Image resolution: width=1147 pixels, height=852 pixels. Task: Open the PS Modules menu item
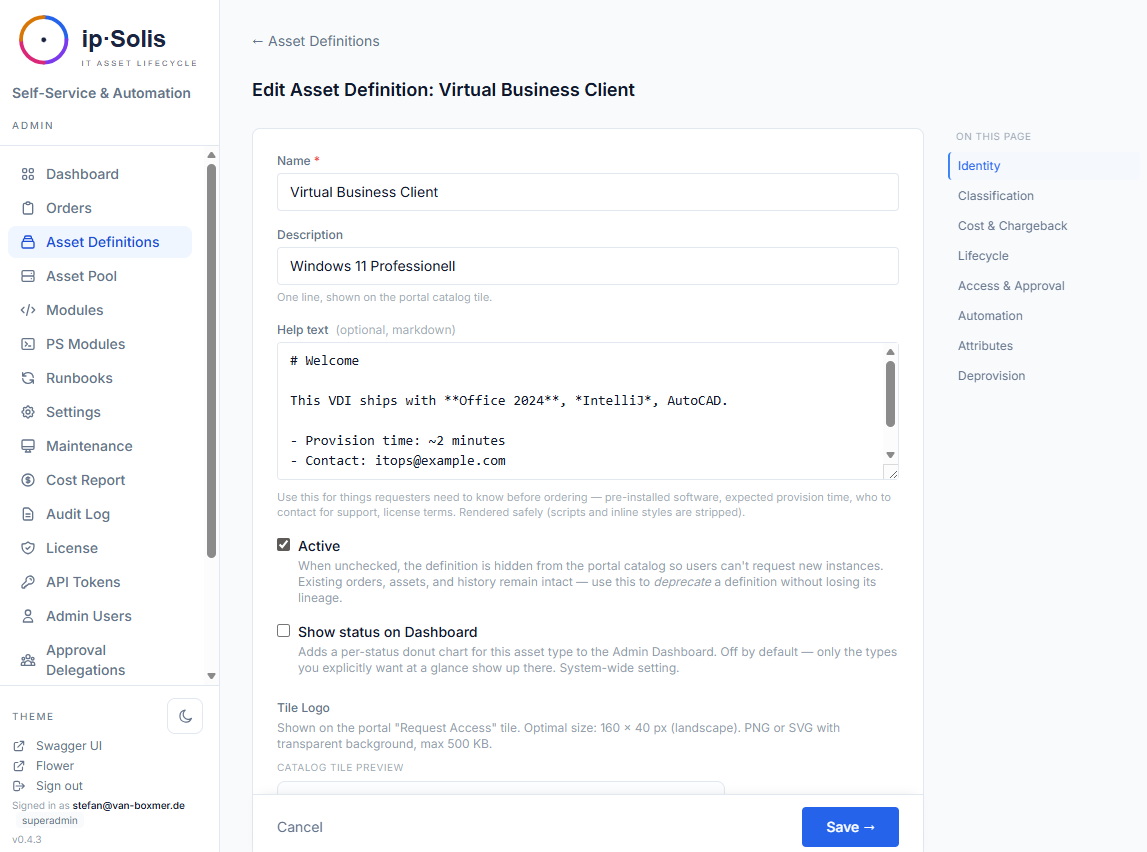100,344
